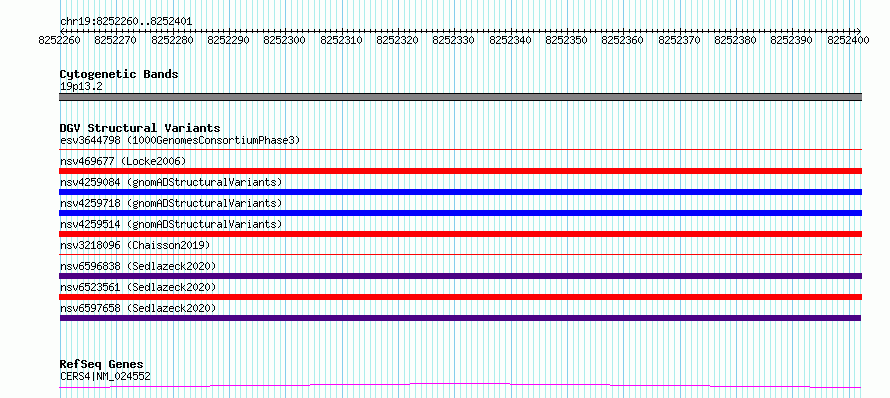The height and width of the screenshot is (398, 890).
Task: Click the 8252260 ruler coordinate
Action: coord(60,40)
